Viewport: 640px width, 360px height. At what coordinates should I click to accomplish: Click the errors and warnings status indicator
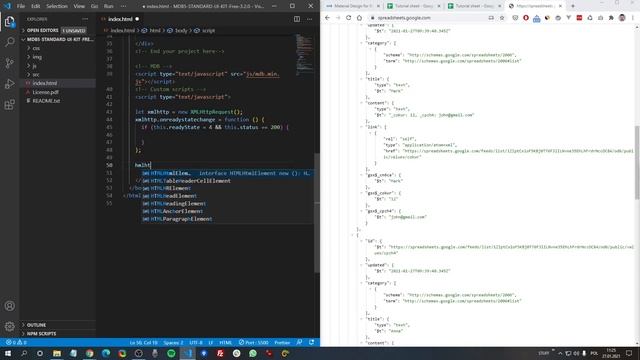16,342
